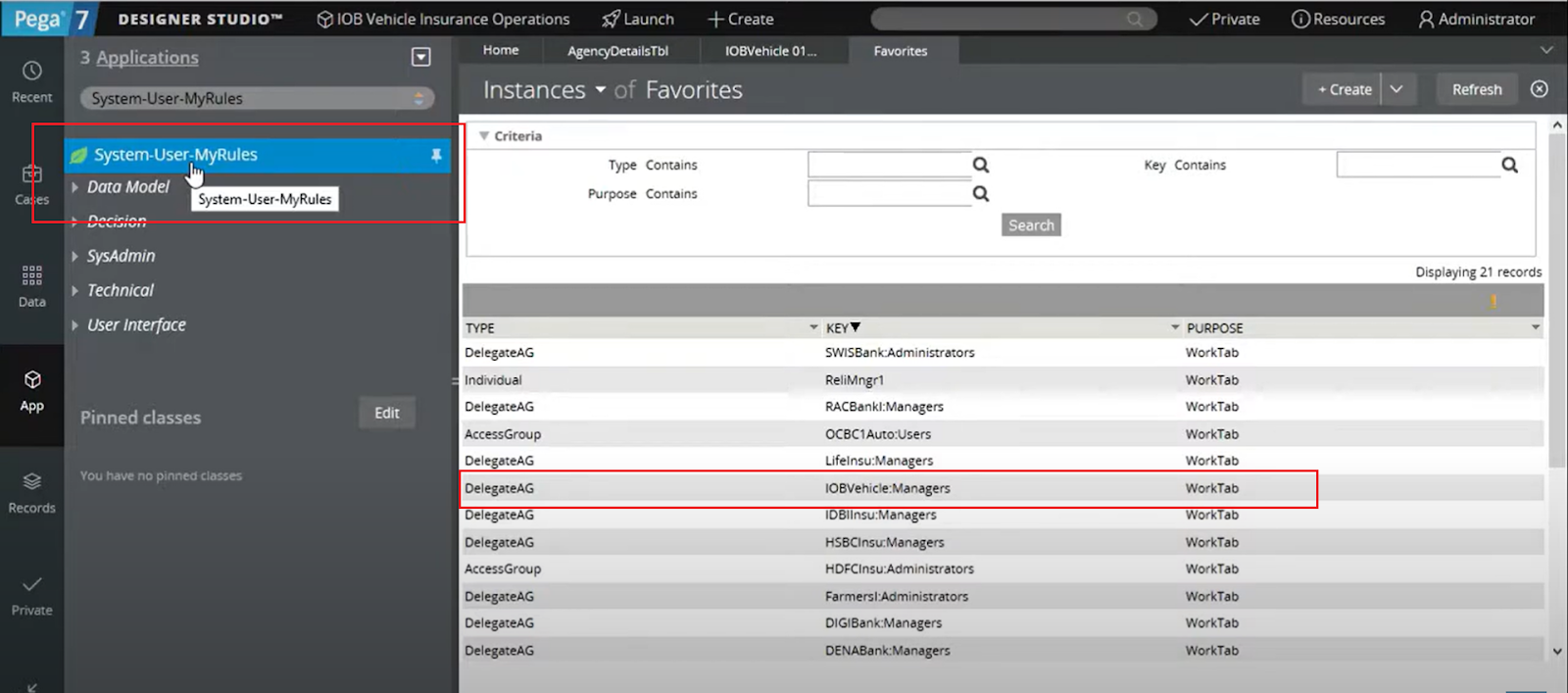Open the KEY column filter arrow

pyautogui.click(x=1175, y=327)
